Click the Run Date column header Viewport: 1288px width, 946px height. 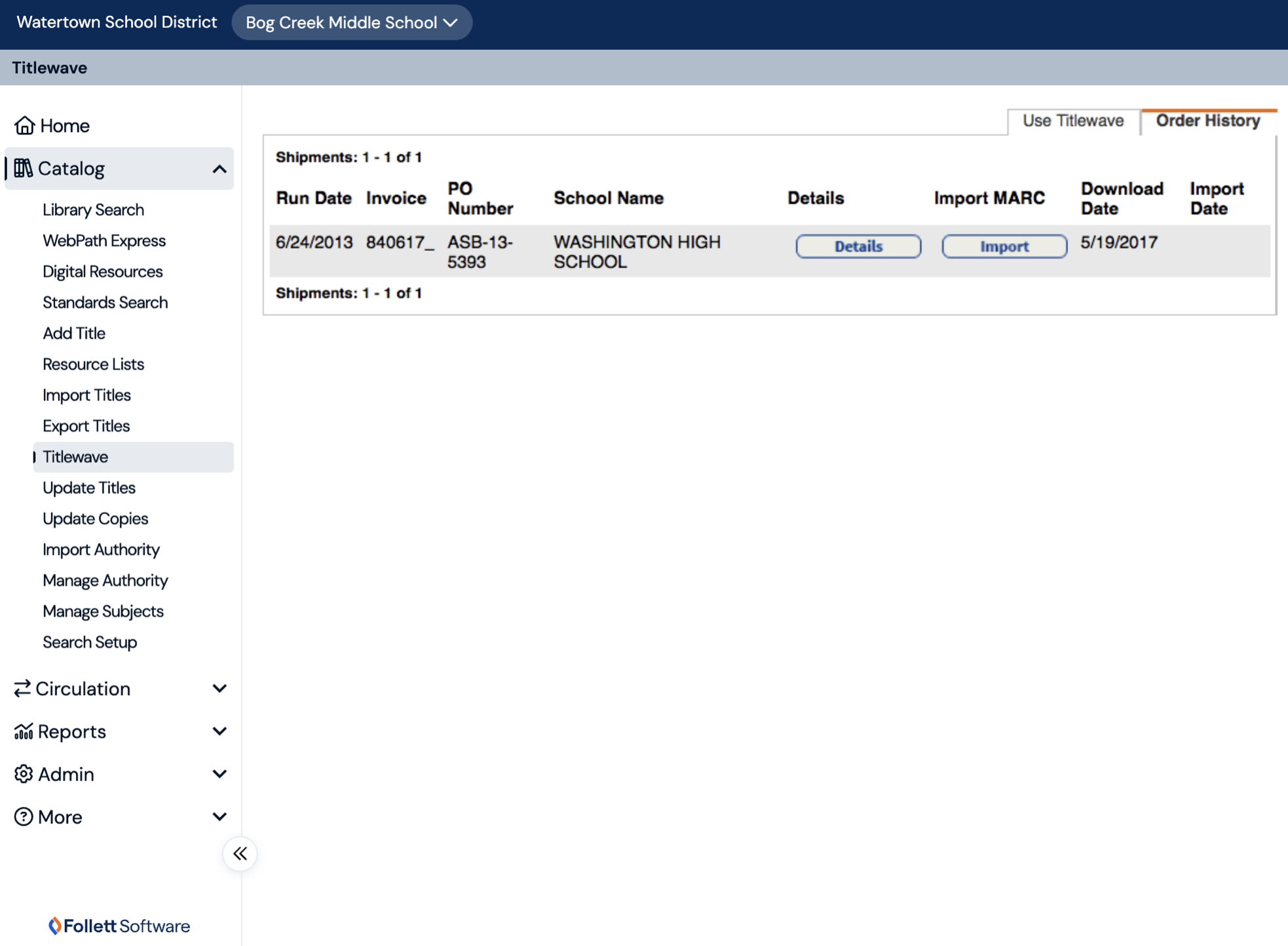pyautogui.click(x=314, y=198)
